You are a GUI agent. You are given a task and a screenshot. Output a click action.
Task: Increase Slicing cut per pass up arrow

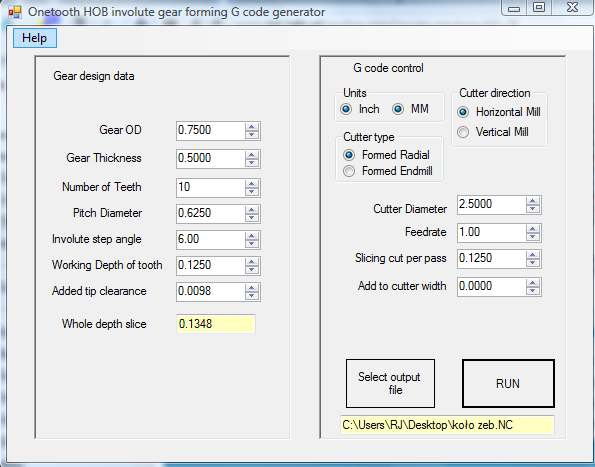[533, 255]
